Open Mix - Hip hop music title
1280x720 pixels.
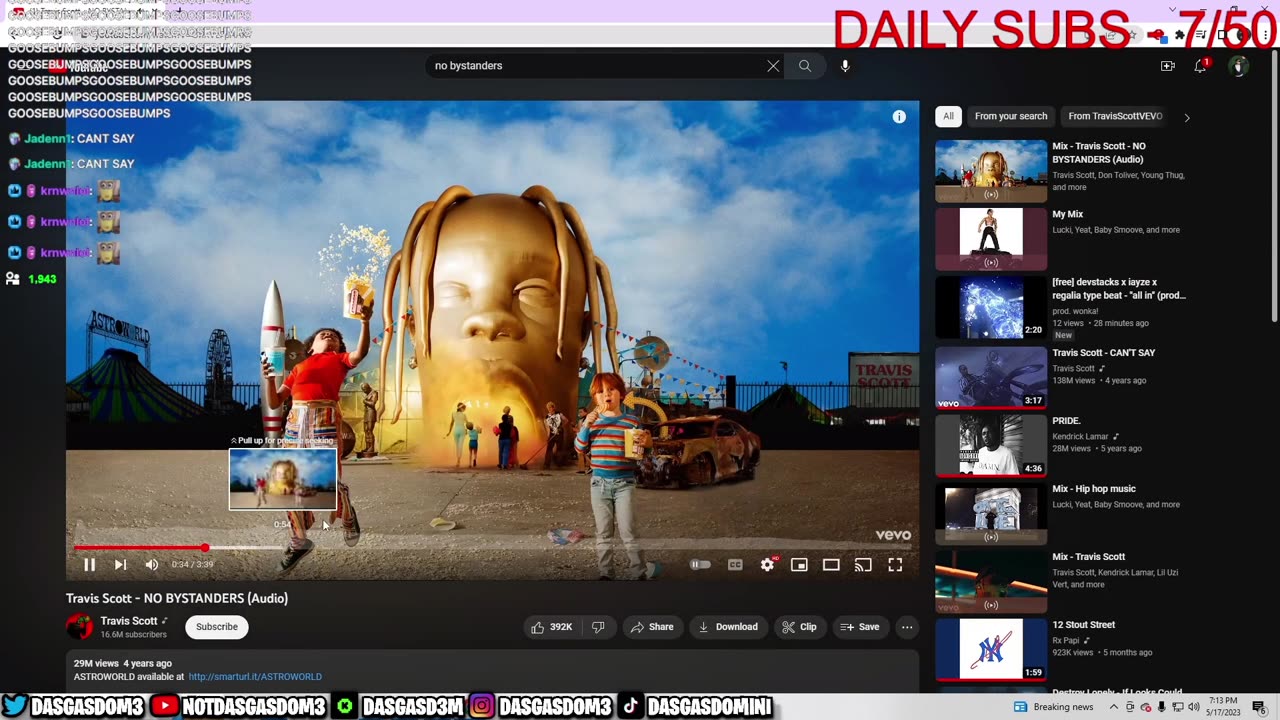[x=1094, y=489]
